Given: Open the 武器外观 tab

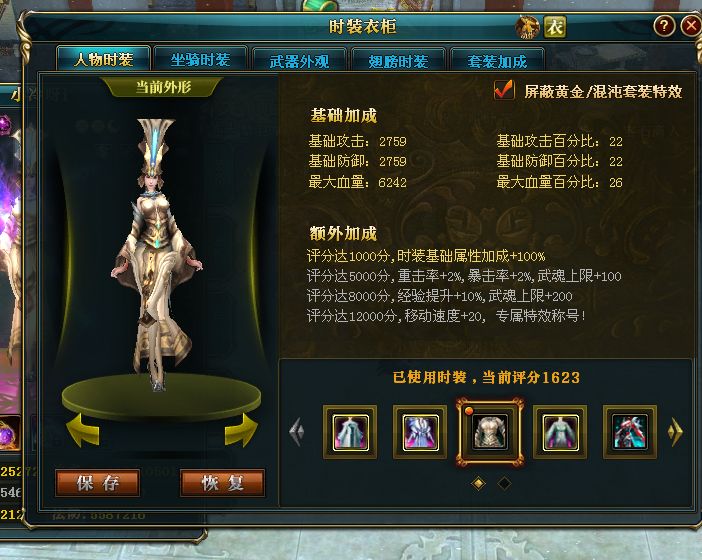Looking at the screenshot, I should [x=299, y=60].
